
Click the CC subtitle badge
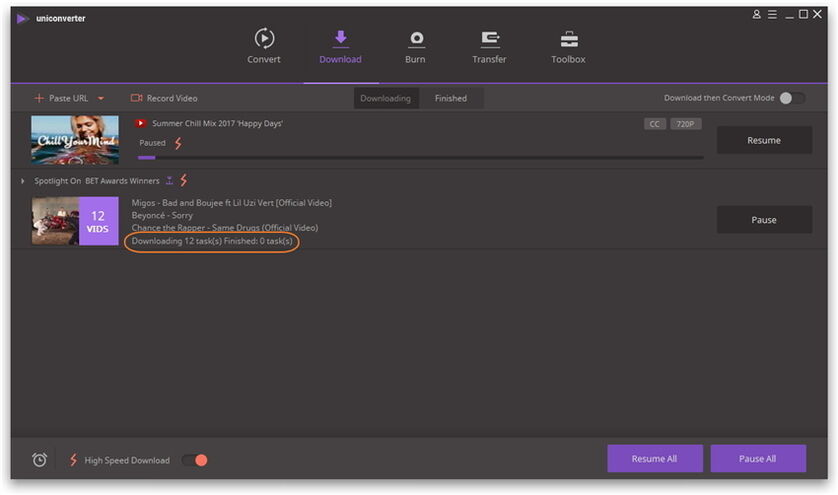click(654, 124)
